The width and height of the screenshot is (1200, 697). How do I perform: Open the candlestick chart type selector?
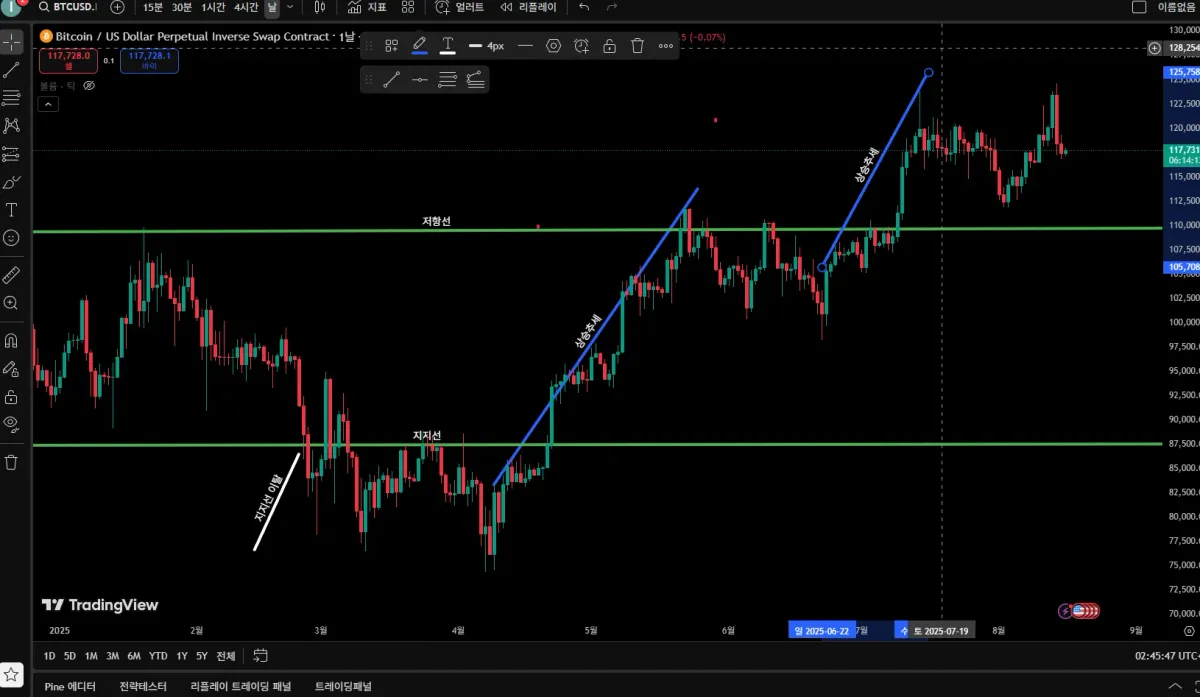pyautogui.click(x=320, y=7)
